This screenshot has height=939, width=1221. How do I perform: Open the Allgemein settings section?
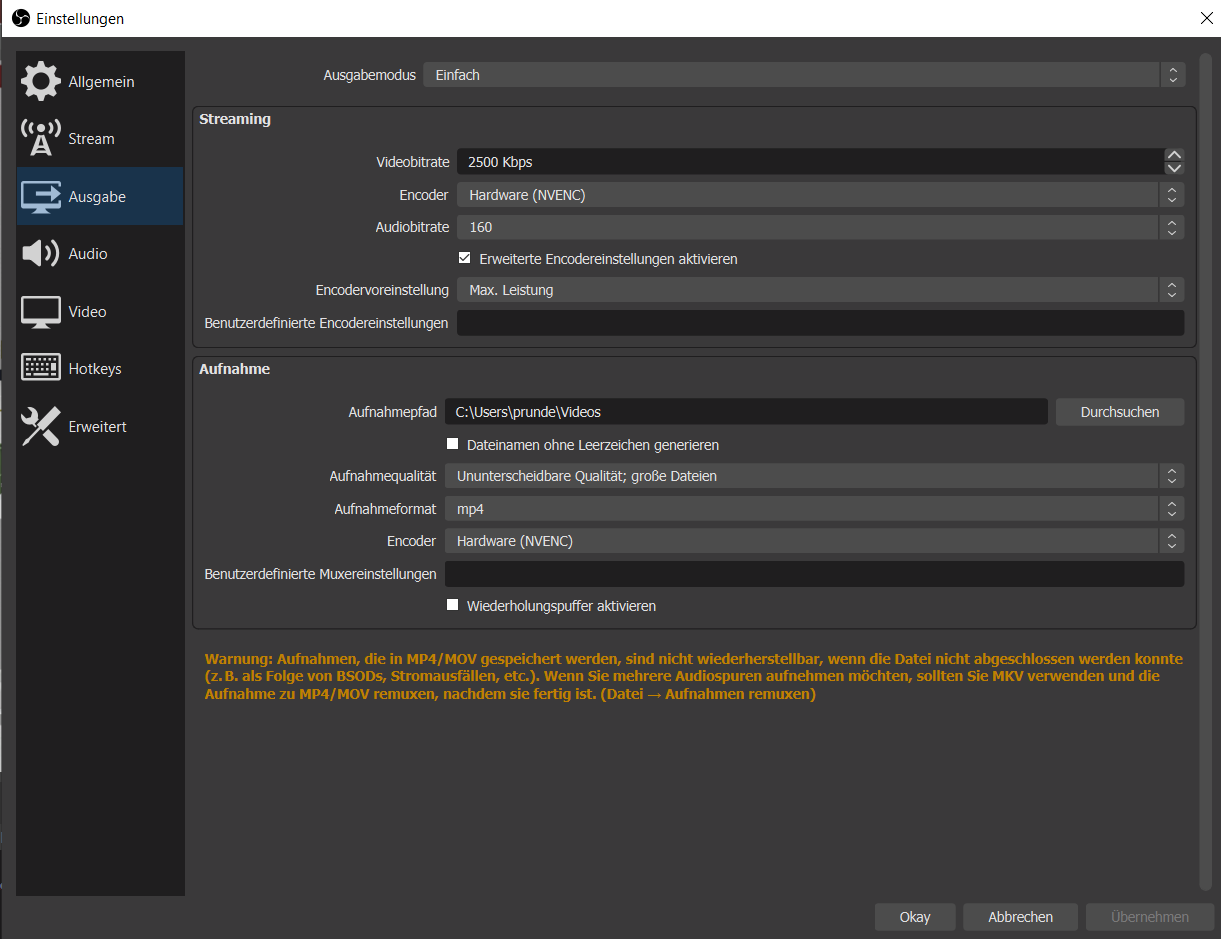click(100, 81)
